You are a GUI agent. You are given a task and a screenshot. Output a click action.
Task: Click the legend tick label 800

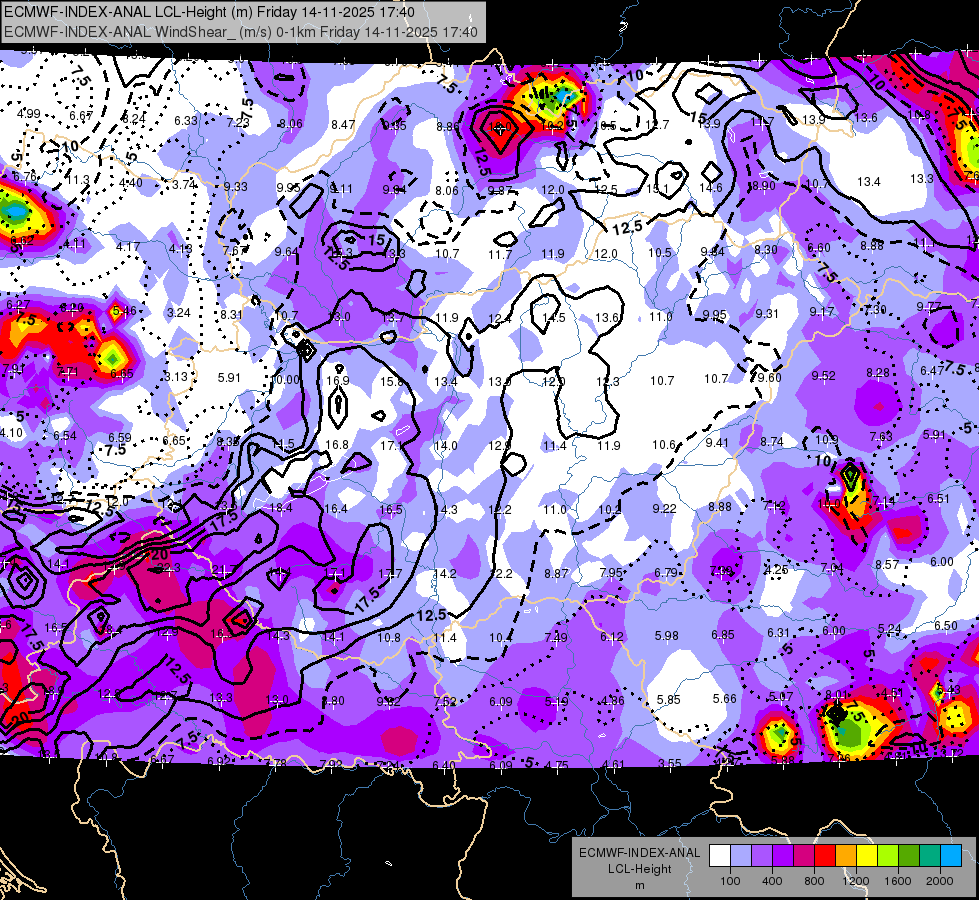814,881
